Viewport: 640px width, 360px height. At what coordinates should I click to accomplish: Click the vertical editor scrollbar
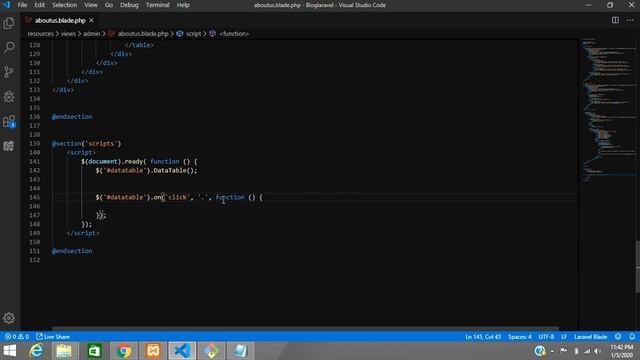tap(638, 267)
